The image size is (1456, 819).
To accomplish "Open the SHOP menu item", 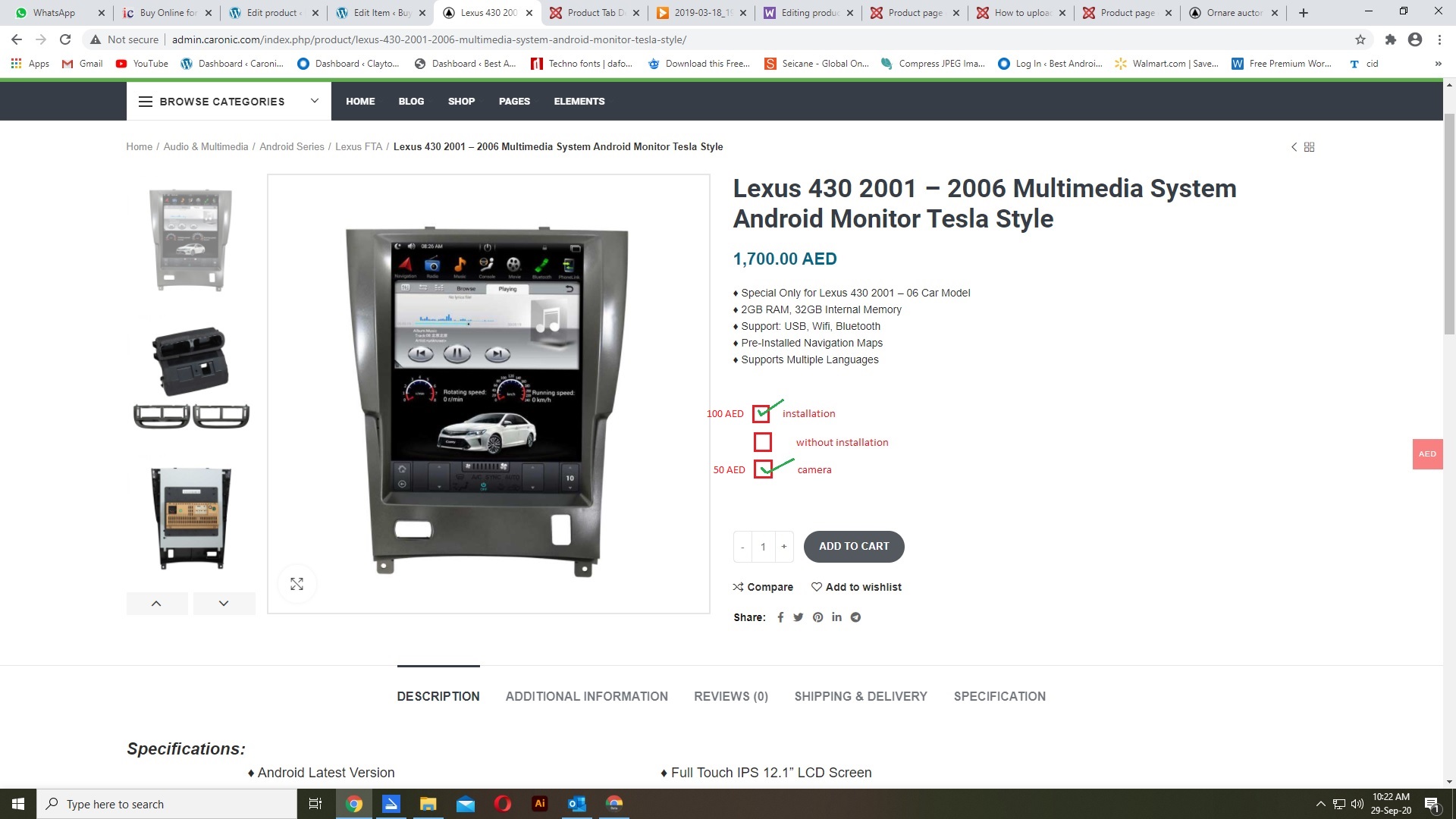I will coord(461,102).
